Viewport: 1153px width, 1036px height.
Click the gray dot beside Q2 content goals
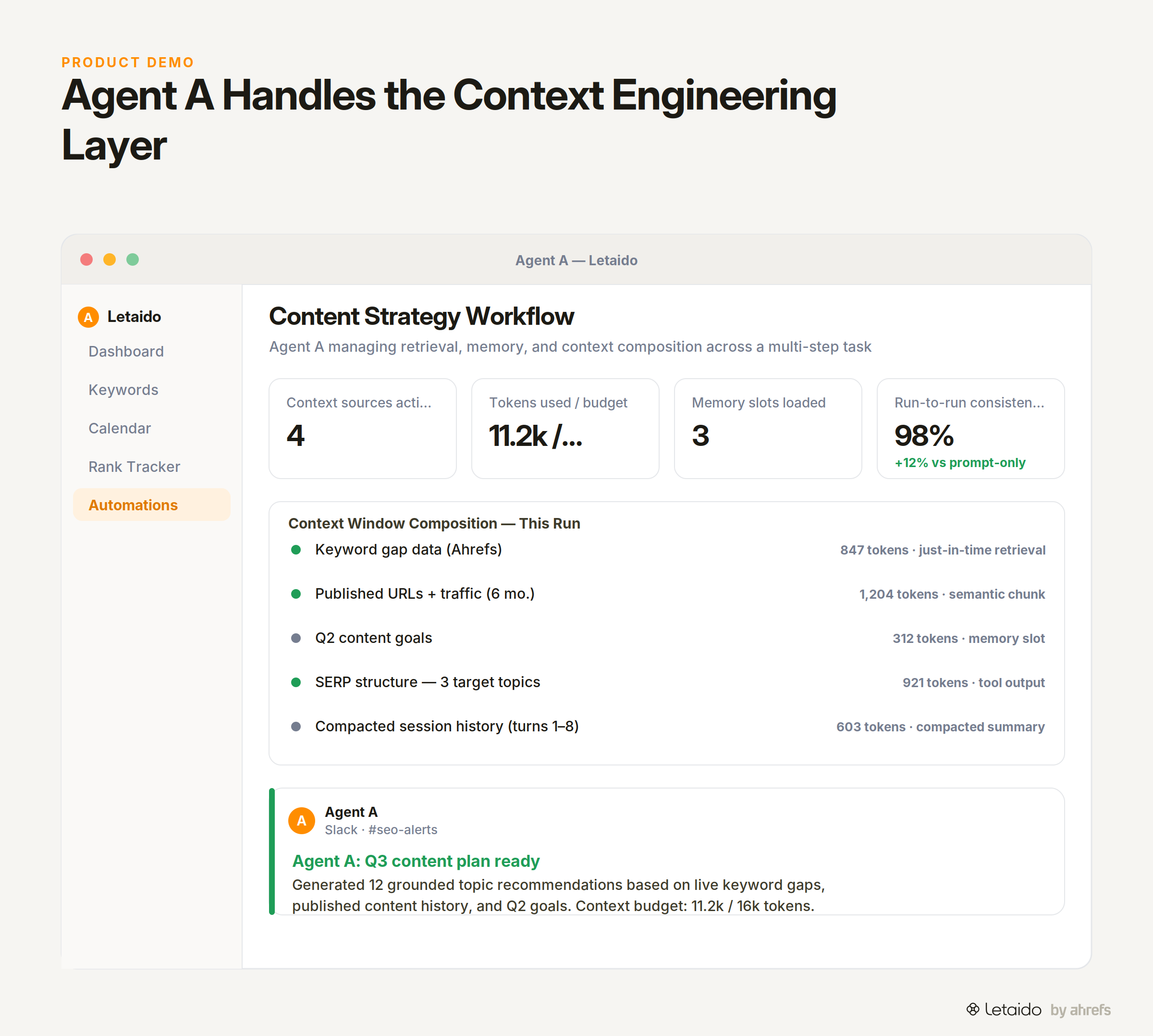point(296,638)
